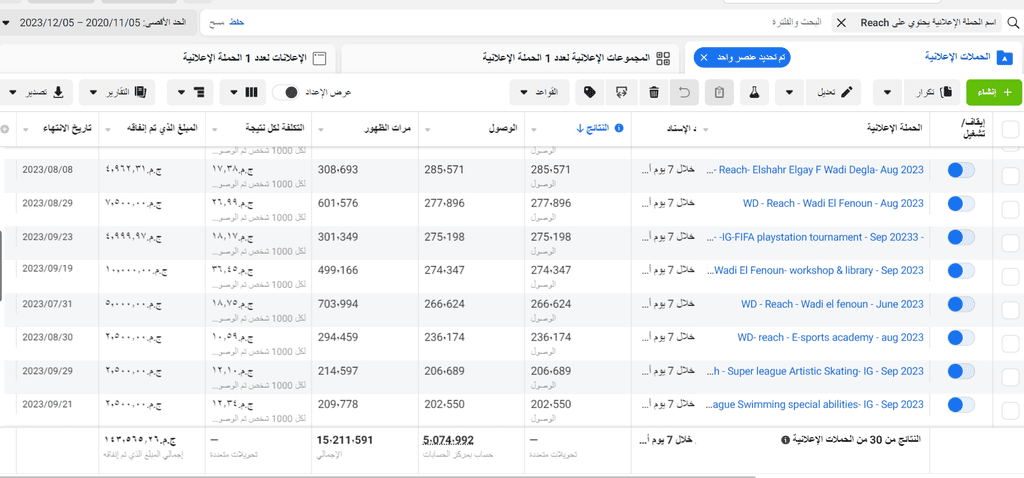The width and height of the screenshot is (1024, 478).
Task: Open the مرات الظهور column menu arrow
Action: point(322,129)
